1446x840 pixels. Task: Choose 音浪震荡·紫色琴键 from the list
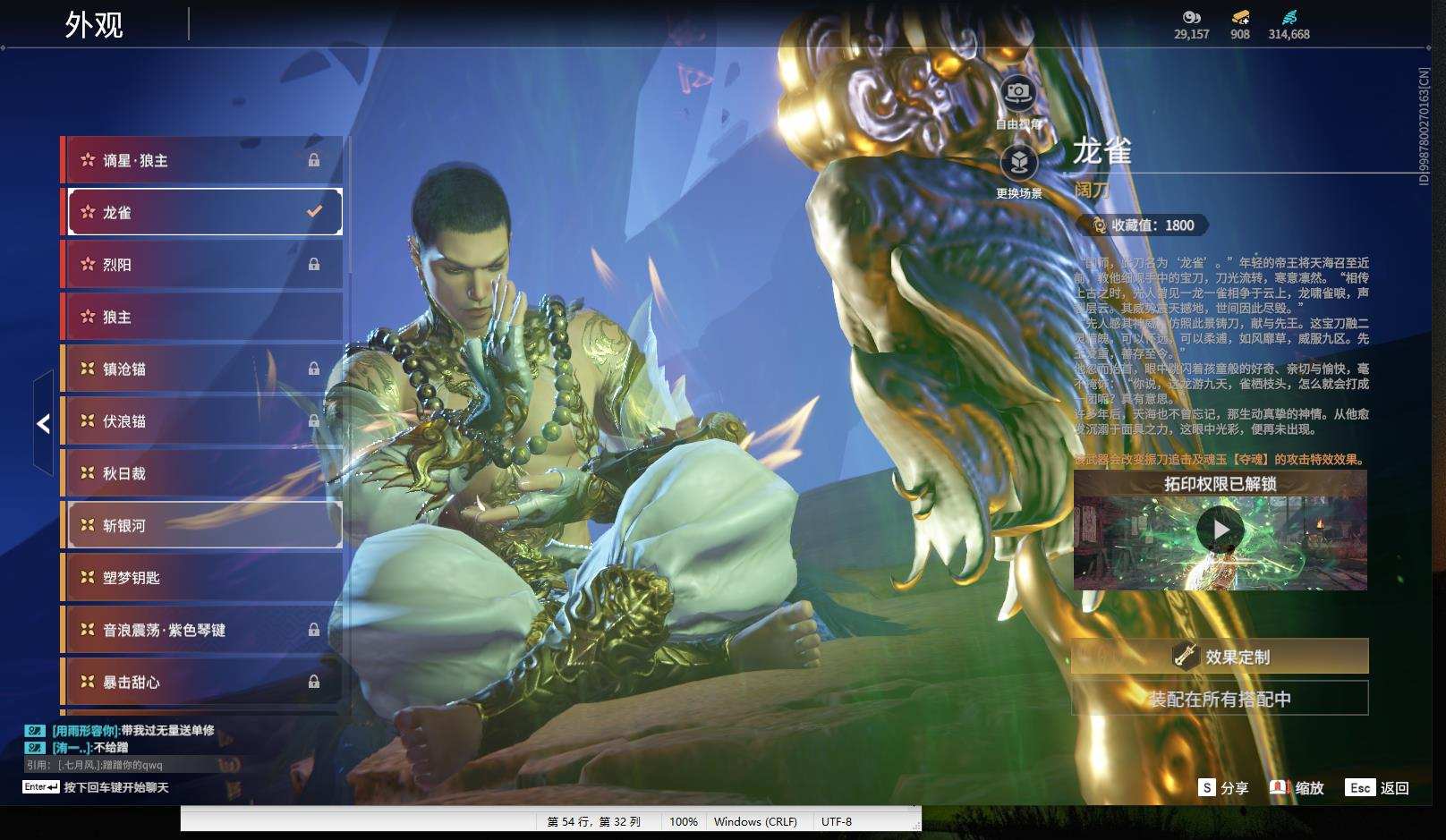coord(202,630)
